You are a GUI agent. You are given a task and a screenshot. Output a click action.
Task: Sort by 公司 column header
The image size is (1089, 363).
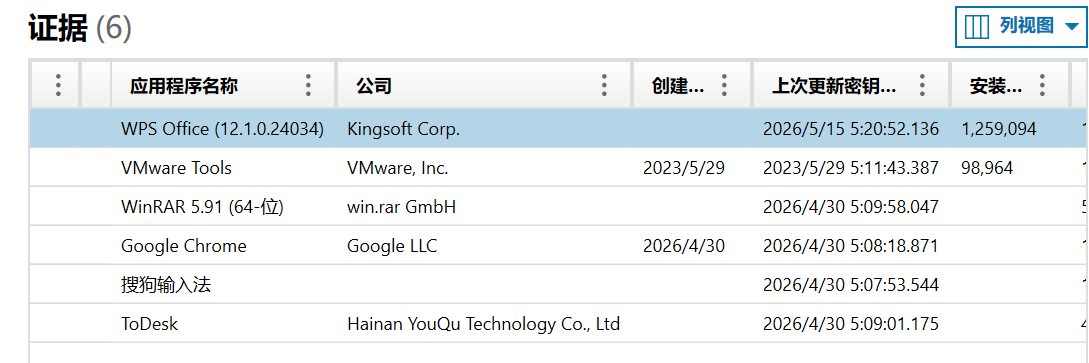point(374,86)
